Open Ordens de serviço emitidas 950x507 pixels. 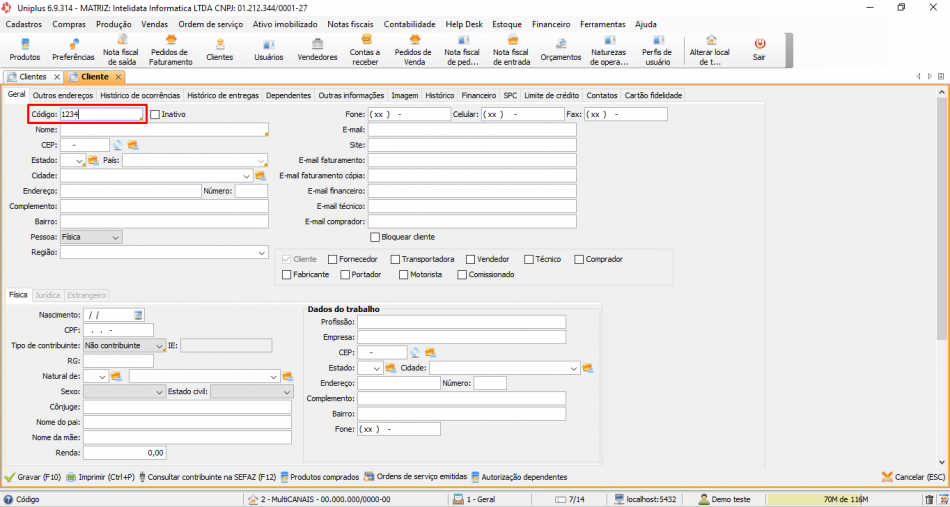click(x=415, y=477)
